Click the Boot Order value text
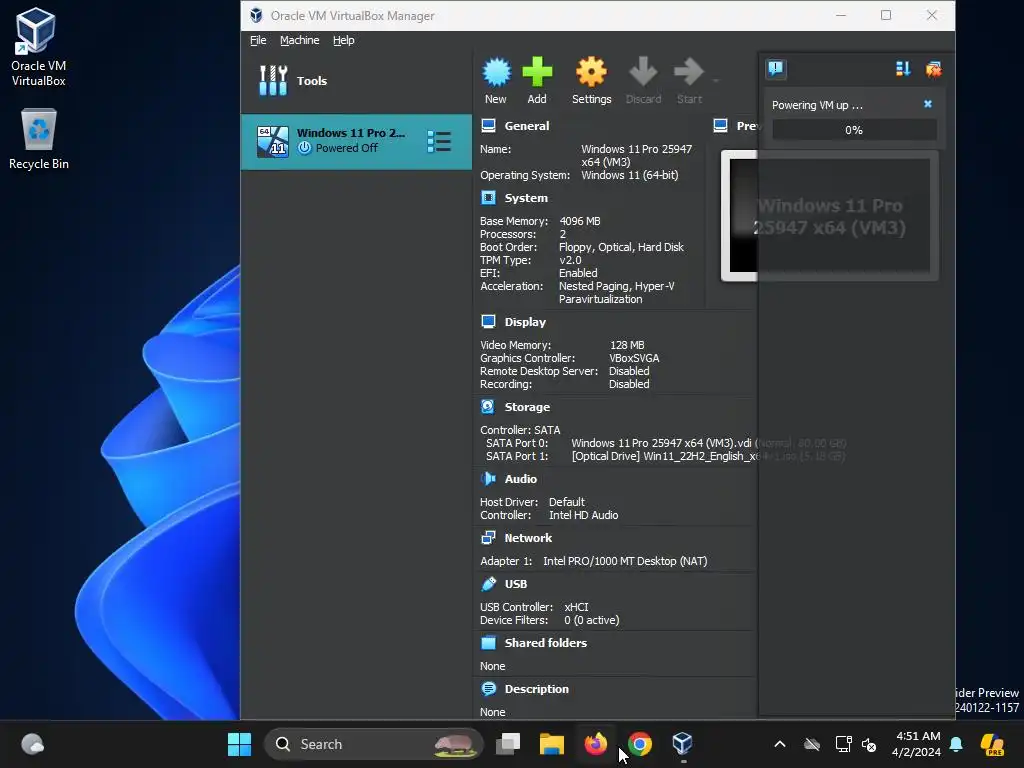This screenshot has width=1024, height=768. click(x=621, y=248)
